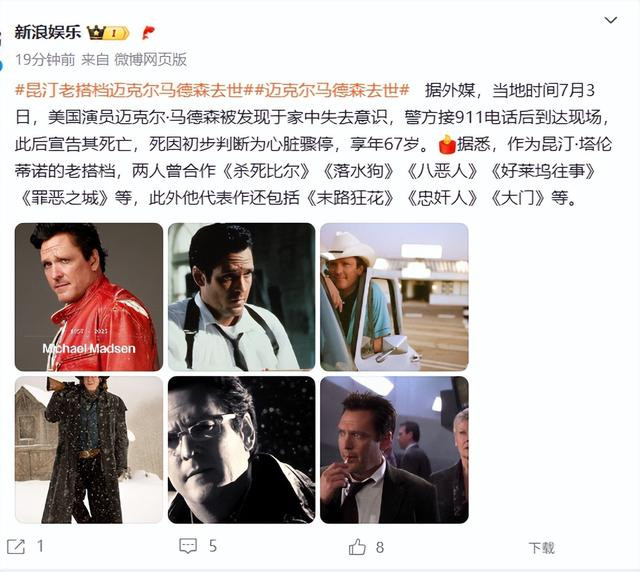Click the 19分钟前 timestamp
640x572 pixels.
tap(45, 60)
